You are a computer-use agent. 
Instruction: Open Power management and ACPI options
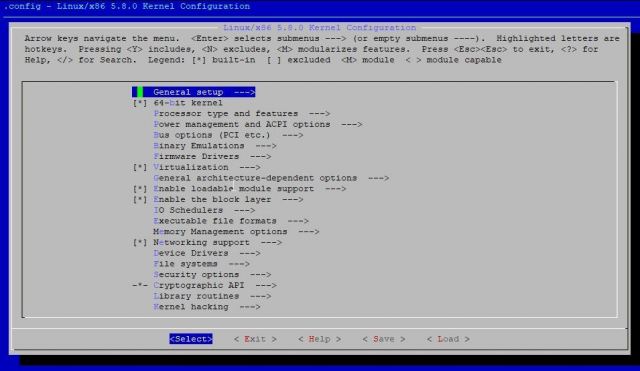pos(258,124)
